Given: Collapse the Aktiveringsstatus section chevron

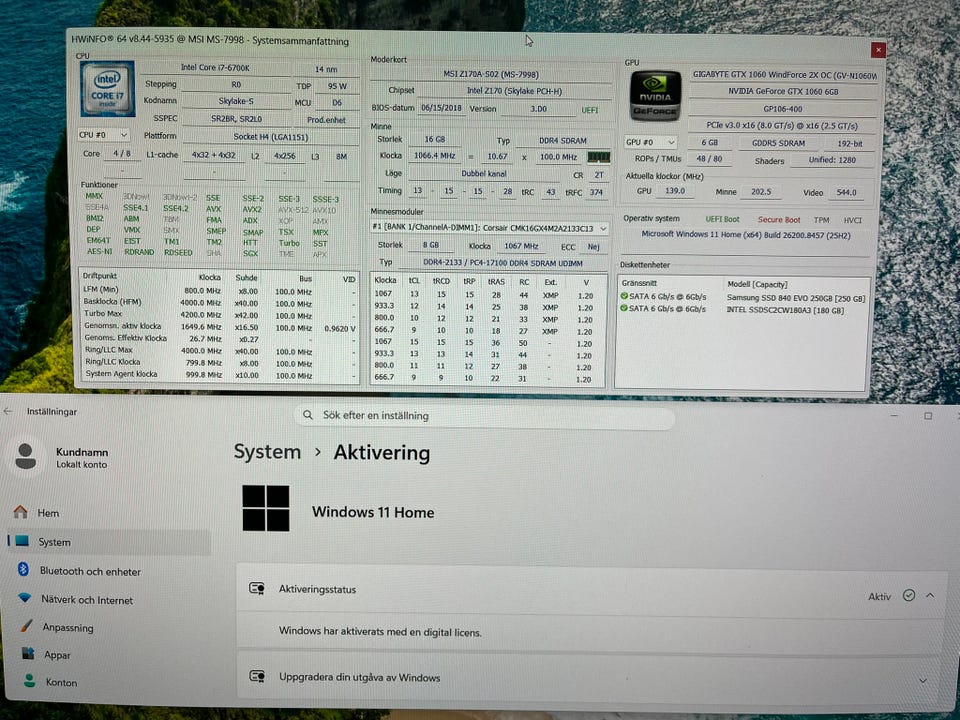Looking at the screenshot, I should pos(930,595).
